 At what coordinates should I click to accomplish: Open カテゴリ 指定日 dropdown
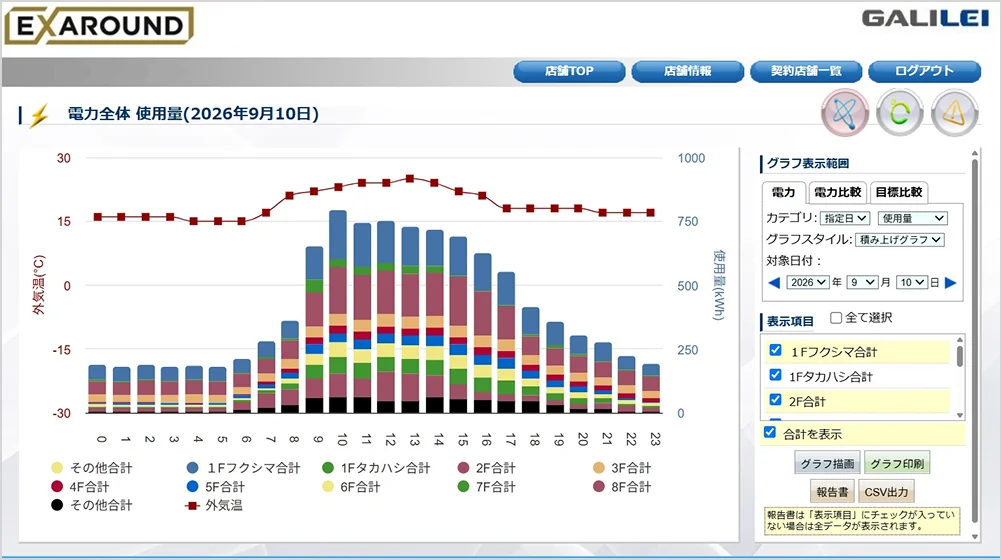845,218
